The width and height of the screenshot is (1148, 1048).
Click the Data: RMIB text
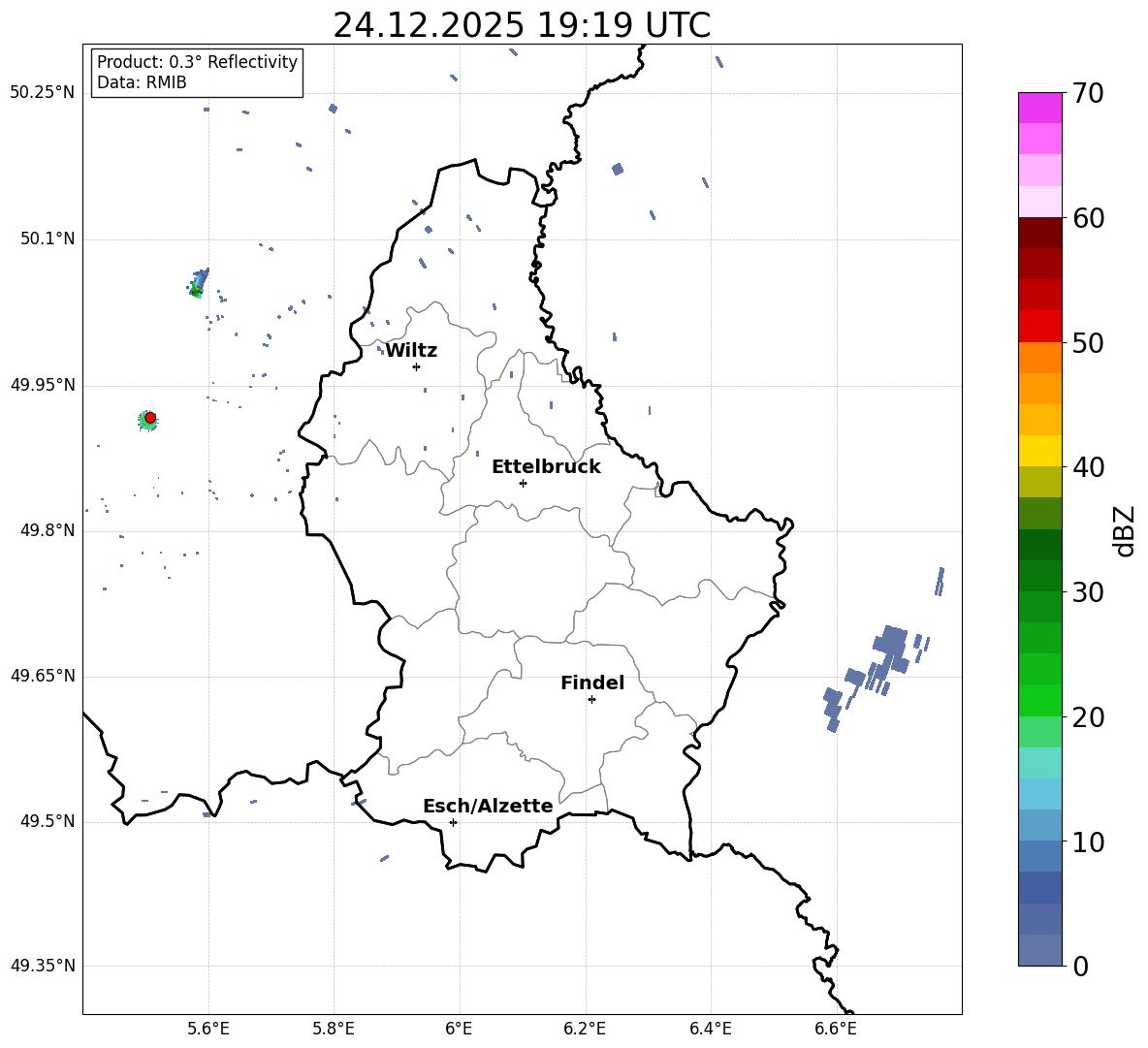click(x=142, y=82)
